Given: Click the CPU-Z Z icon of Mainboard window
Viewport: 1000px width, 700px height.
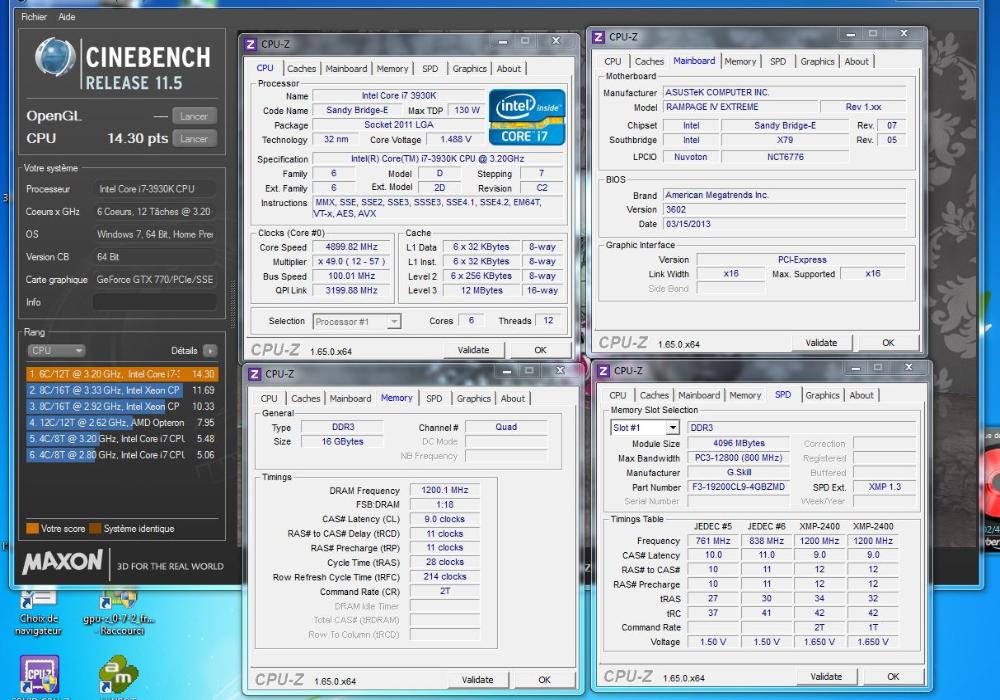Looking at the screenshot, I should pos(598,37).
